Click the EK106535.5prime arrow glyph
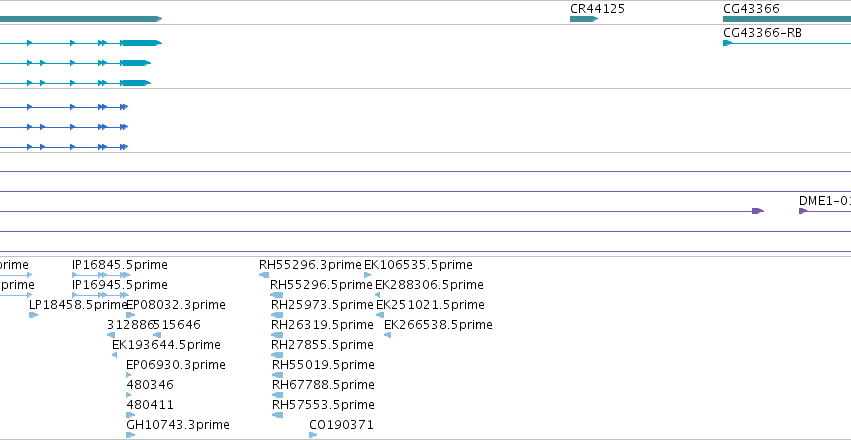 pos(368,275)
